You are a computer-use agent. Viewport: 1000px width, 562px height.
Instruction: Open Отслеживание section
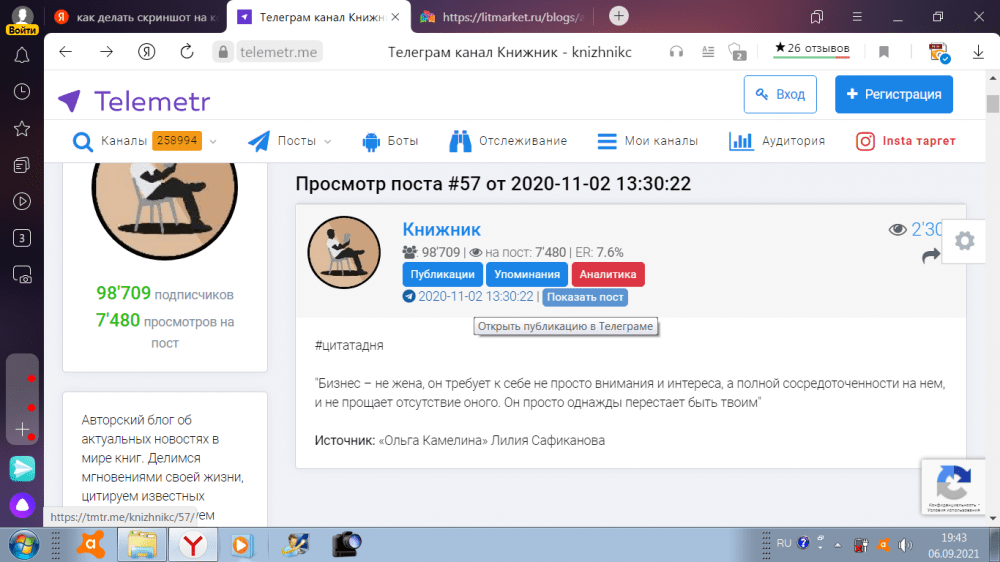point(508,141)
